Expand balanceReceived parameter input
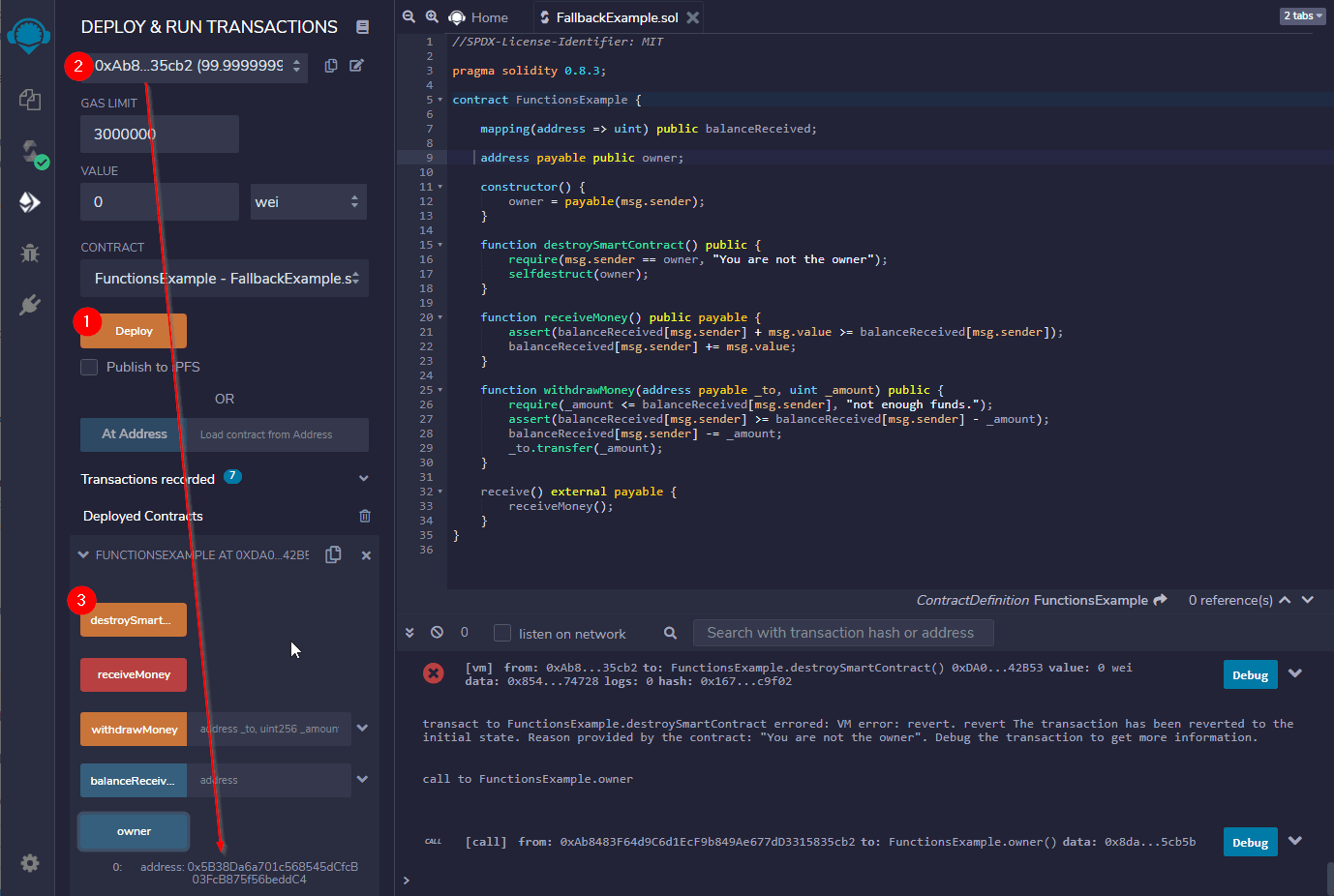 tap(362, 779)
